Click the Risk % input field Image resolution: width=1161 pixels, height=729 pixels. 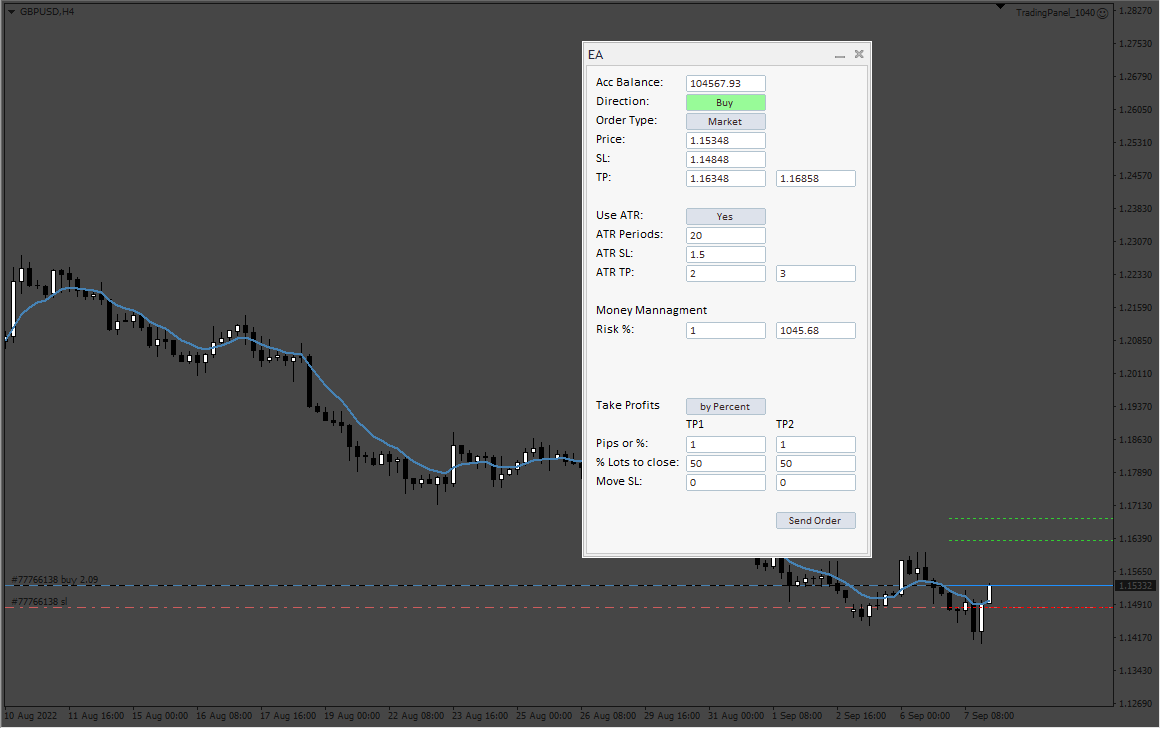(726, 331)
